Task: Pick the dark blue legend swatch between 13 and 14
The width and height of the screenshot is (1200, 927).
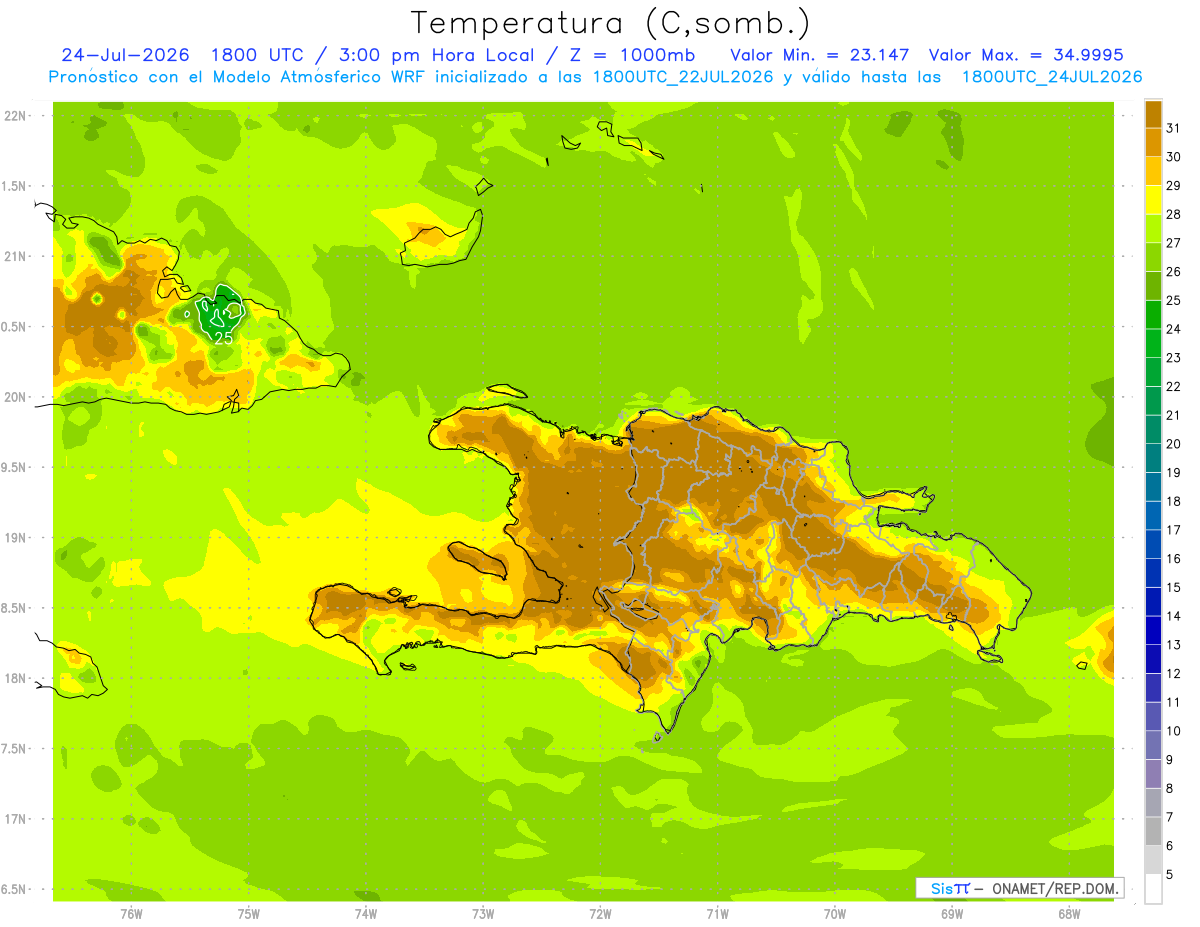Action: (1153, 631)
